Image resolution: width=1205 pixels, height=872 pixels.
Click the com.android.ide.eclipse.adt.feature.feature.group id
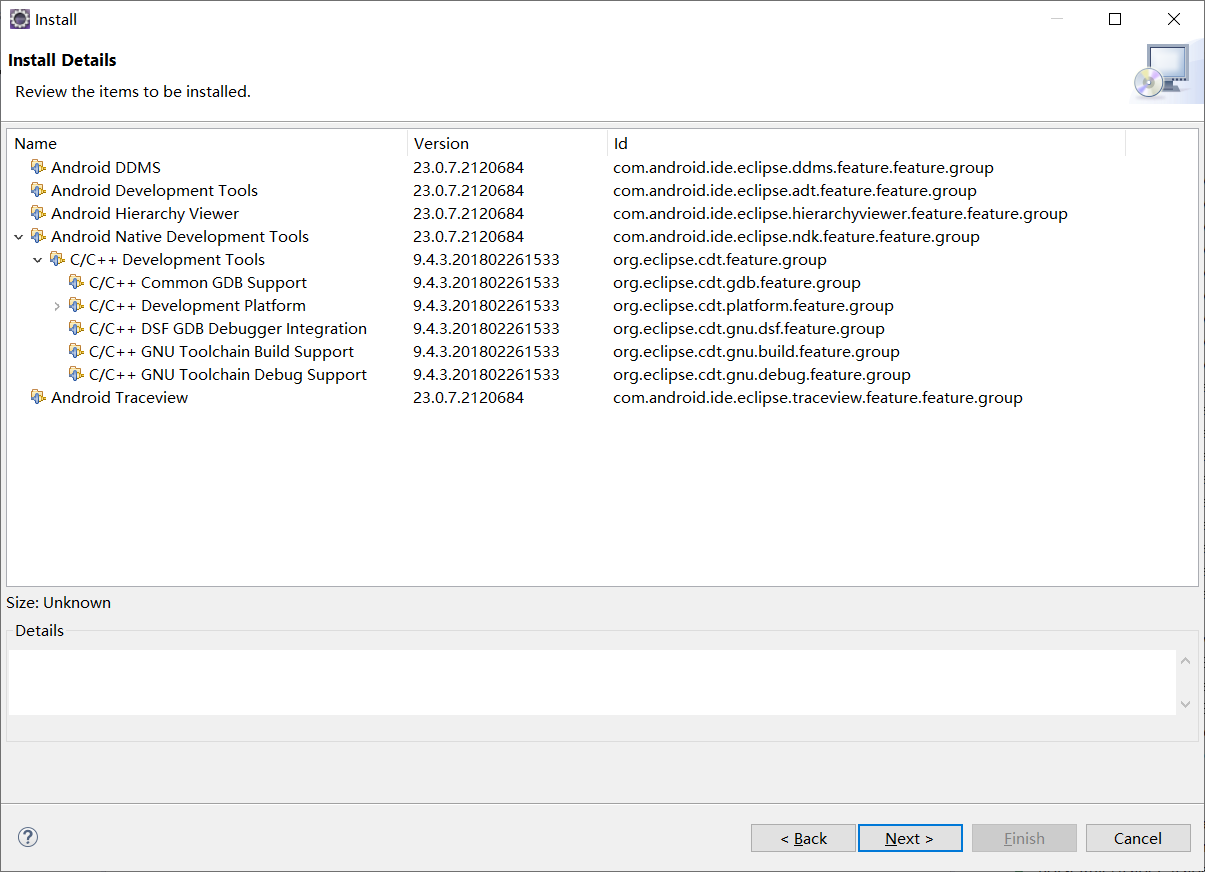click(x=795, y=190)
